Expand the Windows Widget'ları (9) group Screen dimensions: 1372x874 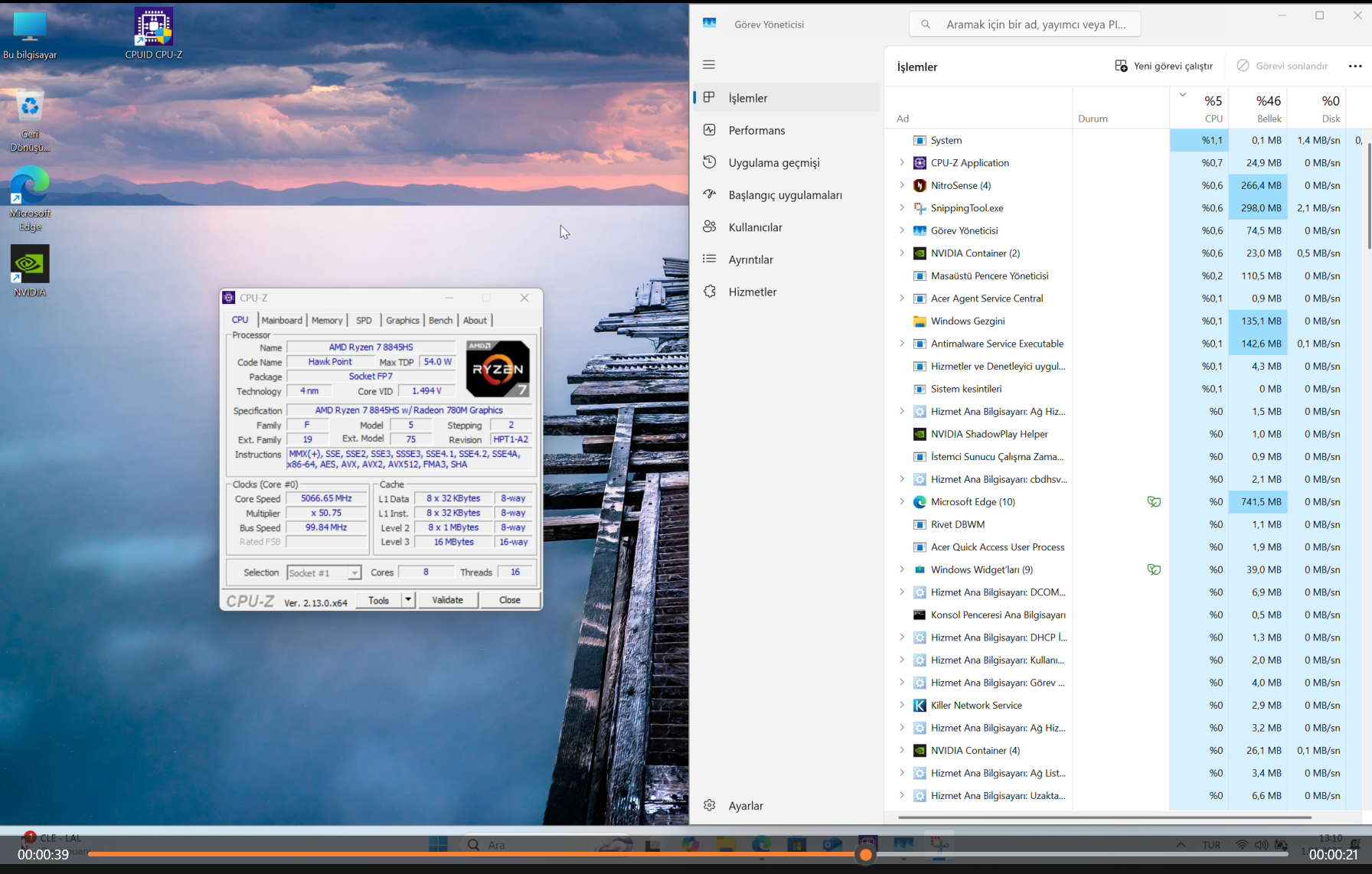pos(901,569)
